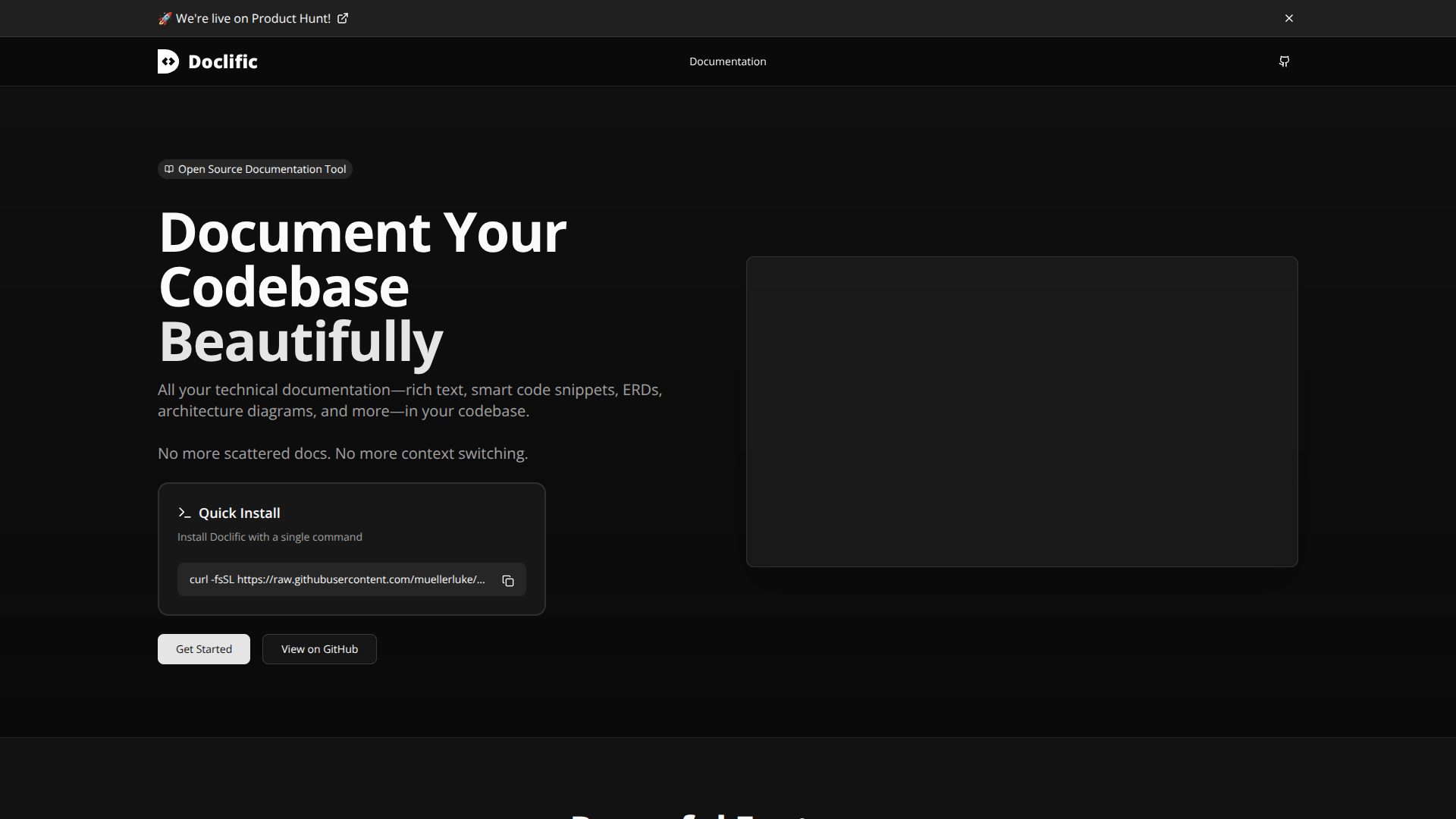Select the Doclific wordmark in the navbar

(x=222, y=61)
